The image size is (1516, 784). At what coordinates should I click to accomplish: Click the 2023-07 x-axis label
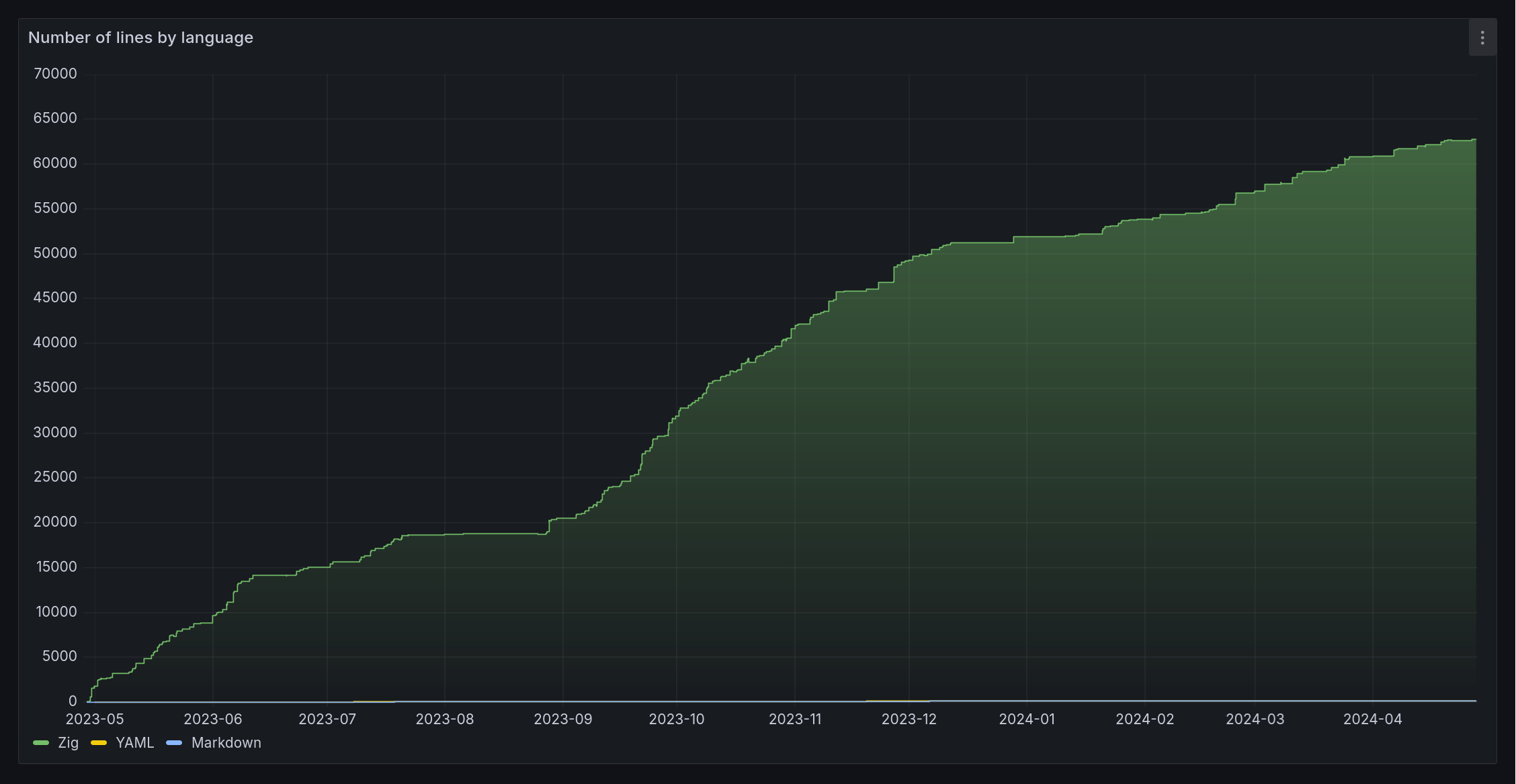coord(327,720)
